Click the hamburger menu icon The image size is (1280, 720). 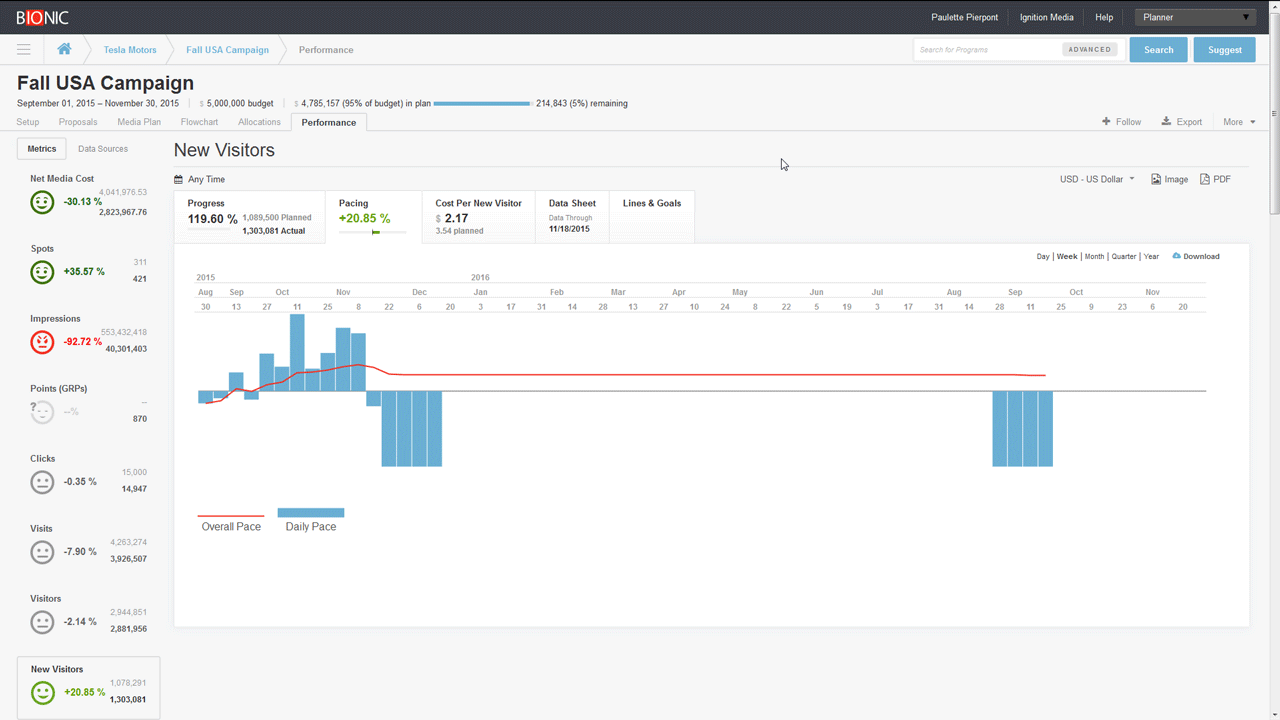tap(22, 48)
